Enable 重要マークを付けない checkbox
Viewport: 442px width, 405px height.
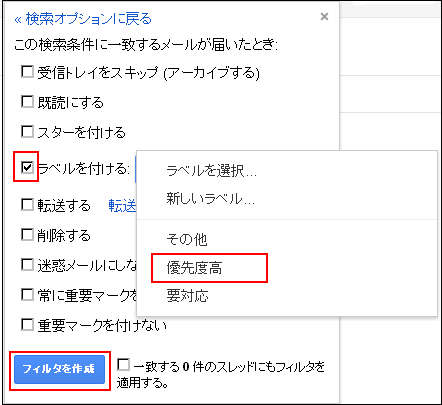tap(27, 324)
